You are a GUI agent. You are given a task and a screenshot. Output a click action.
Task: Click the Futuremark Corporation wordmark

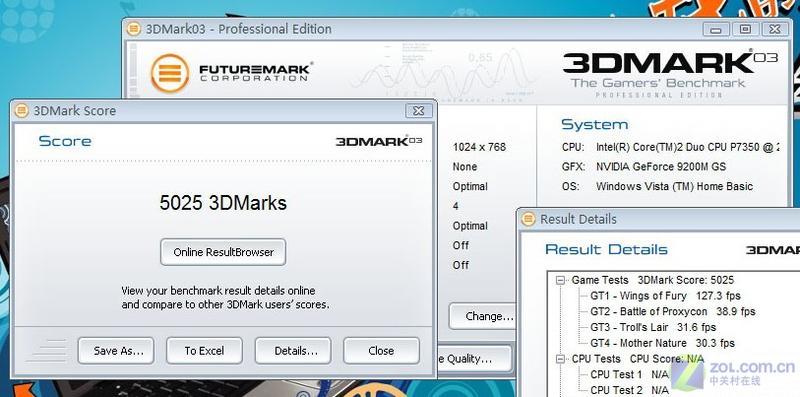[x=256, y=72]
